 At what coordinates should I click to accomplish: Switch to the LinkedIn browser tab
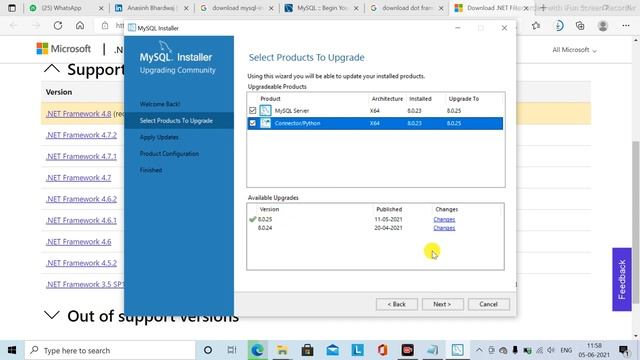tap(151, 8)
